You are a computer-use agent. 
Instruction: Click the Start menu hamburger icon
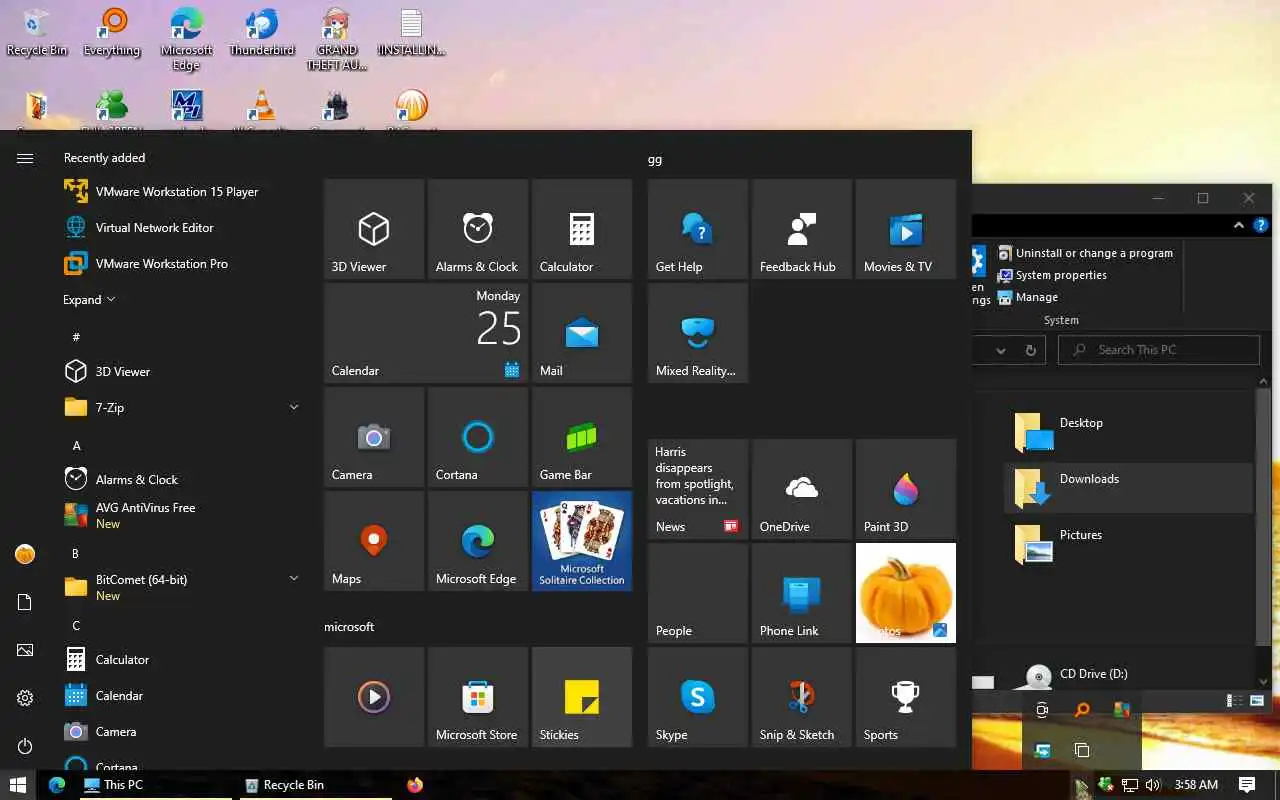(x=25, y=158)
